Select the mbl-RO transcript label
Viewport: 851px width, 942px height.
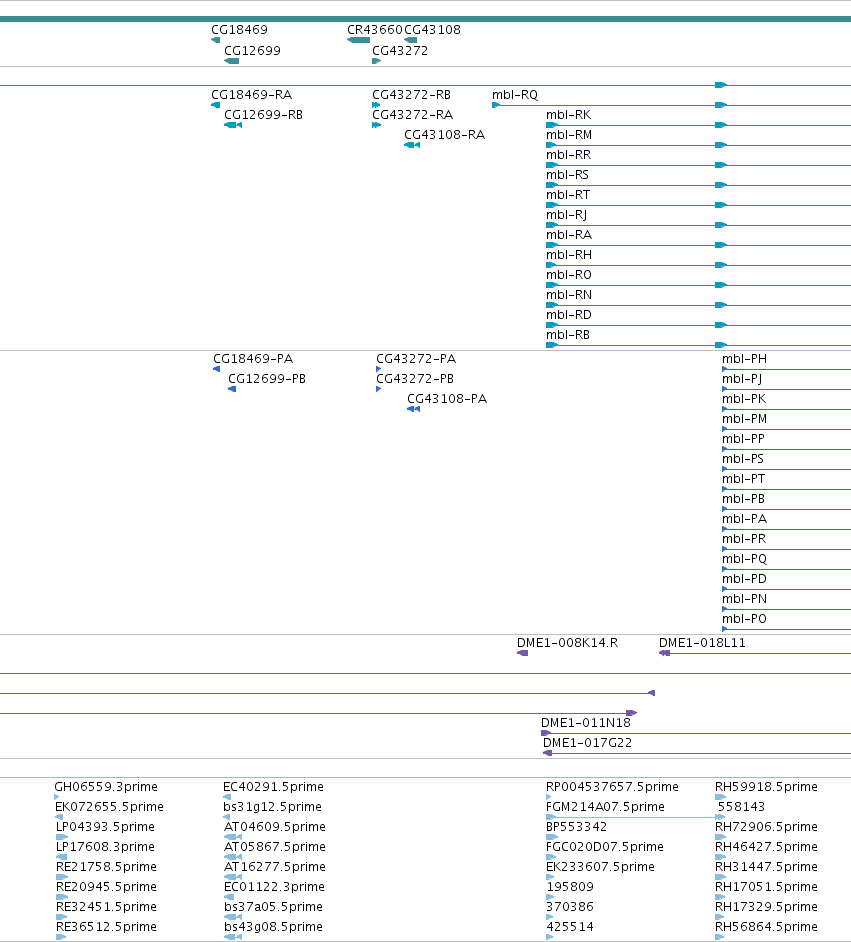tap(569, 275)
